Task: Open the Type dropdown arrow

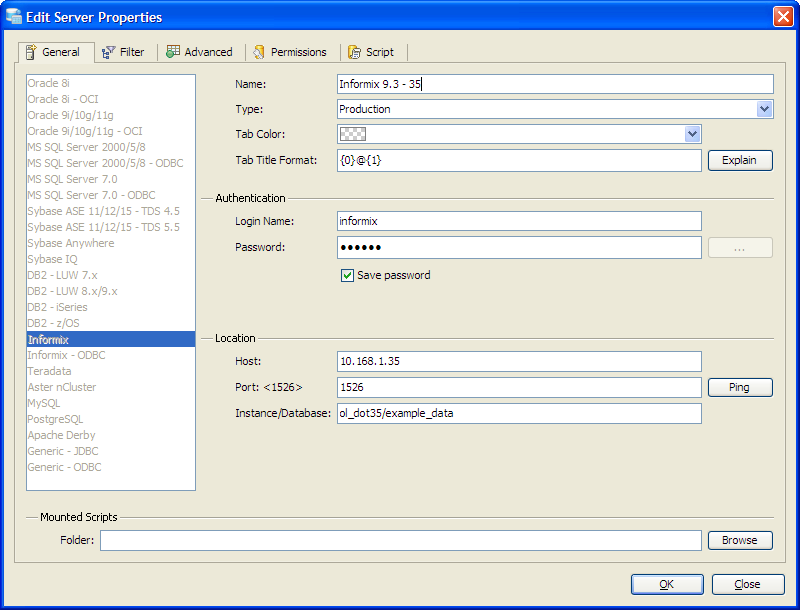Action: (764, 109)
